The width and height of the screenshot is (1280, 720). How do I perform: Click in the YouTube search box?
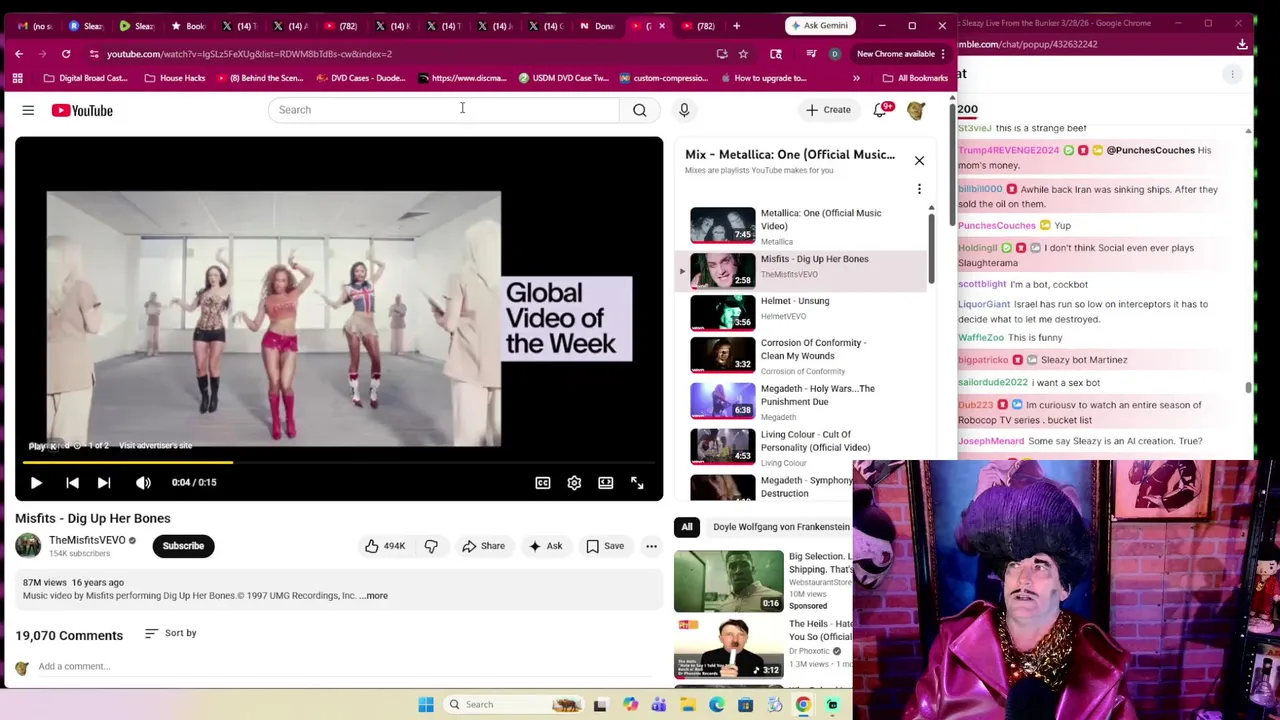pos(444,110)
